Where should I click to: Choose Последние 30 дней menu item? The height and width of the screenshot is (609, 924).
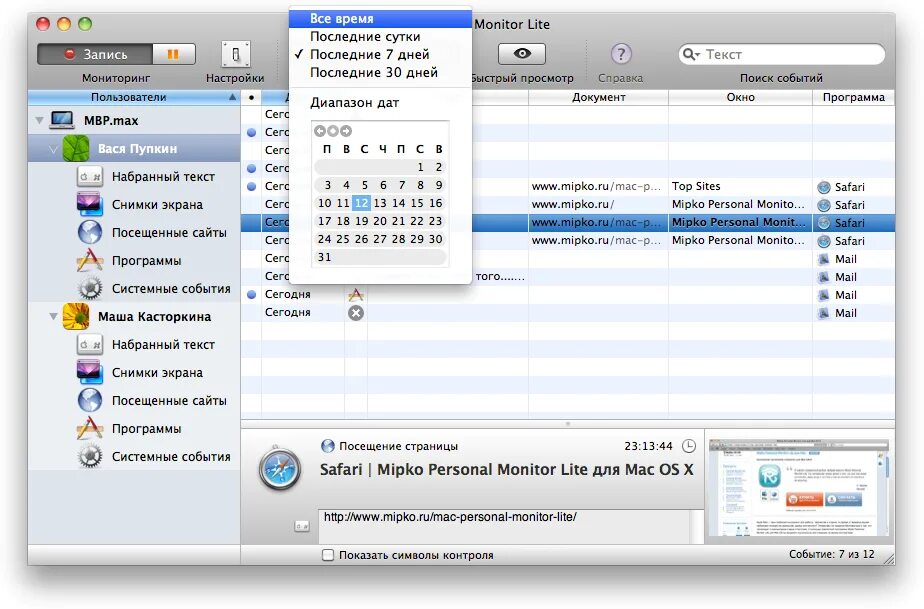click(x=381, y=73)
